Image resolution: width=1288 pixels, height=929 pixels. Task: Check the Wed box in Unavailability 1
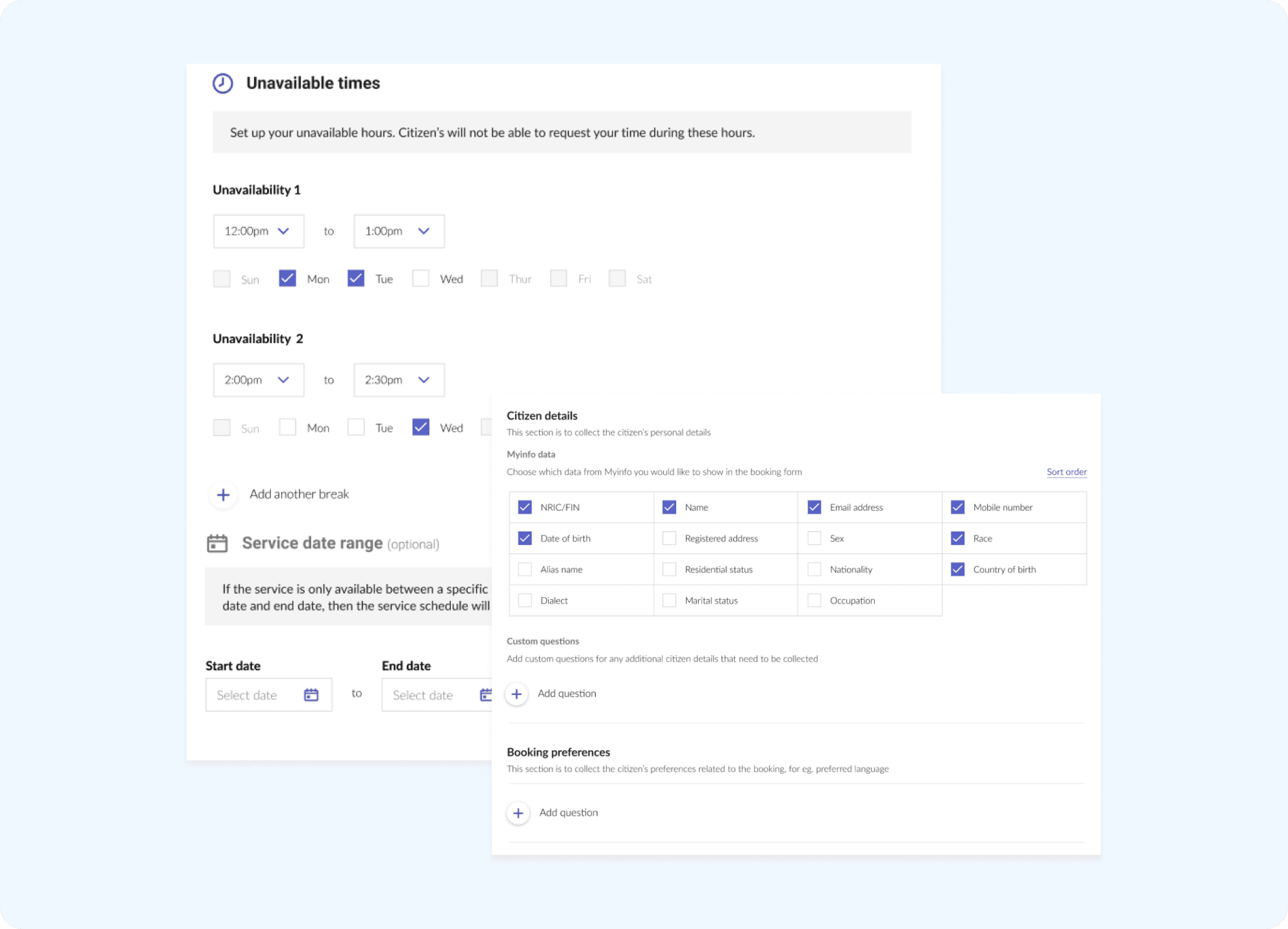[421, 278]
